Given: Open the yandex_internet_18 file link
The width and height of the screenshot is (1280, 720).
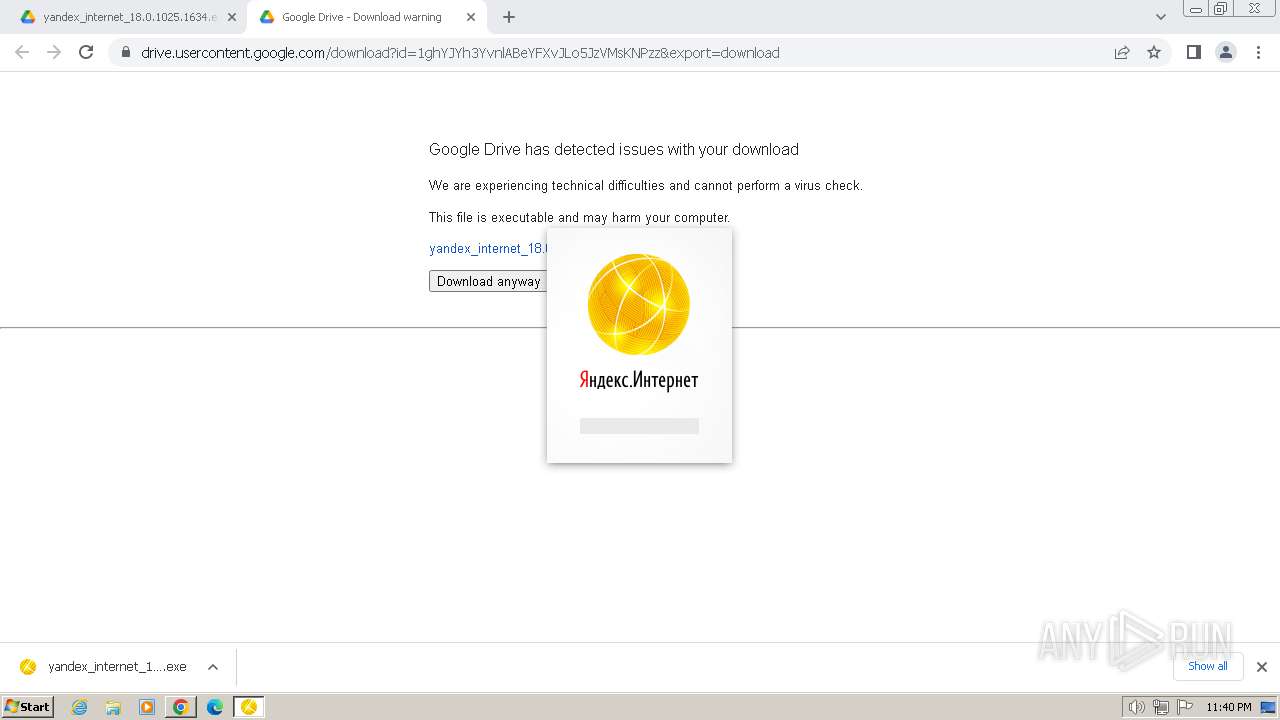Looking at the screenshot, I should 488,248.
